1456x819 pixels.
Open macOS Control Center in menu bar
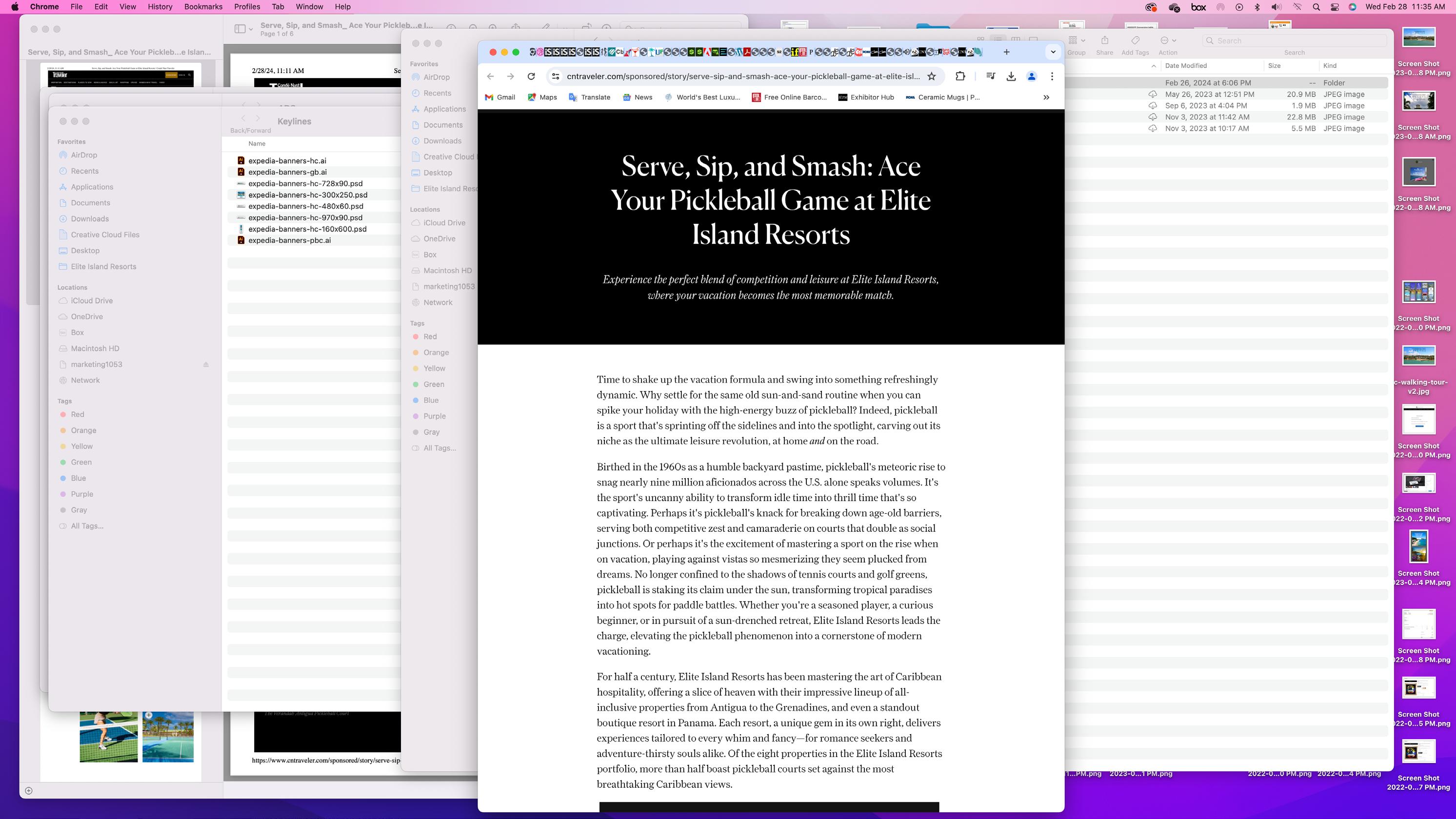point(1335,7)
